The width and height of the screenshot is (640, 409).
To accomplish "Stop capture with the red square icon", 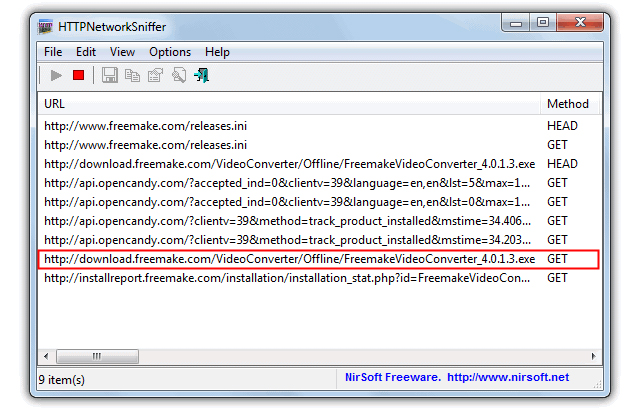I will point(78,76).
